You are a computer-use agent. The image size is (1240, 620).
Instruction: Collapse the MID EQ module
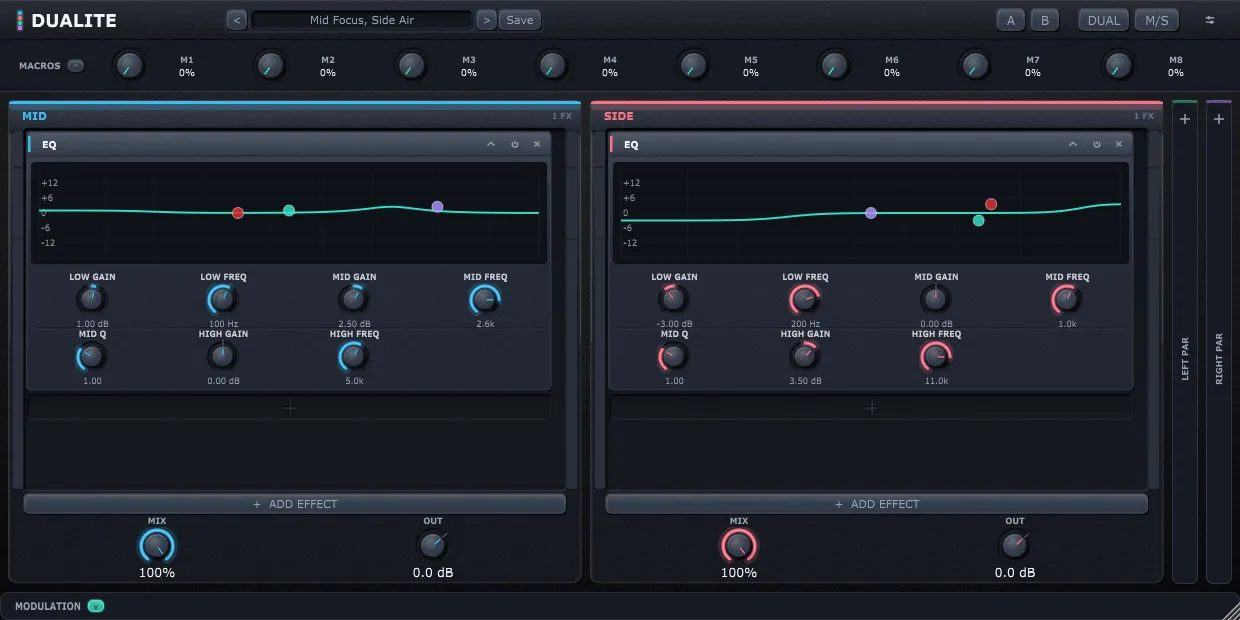tap(491, 144)
